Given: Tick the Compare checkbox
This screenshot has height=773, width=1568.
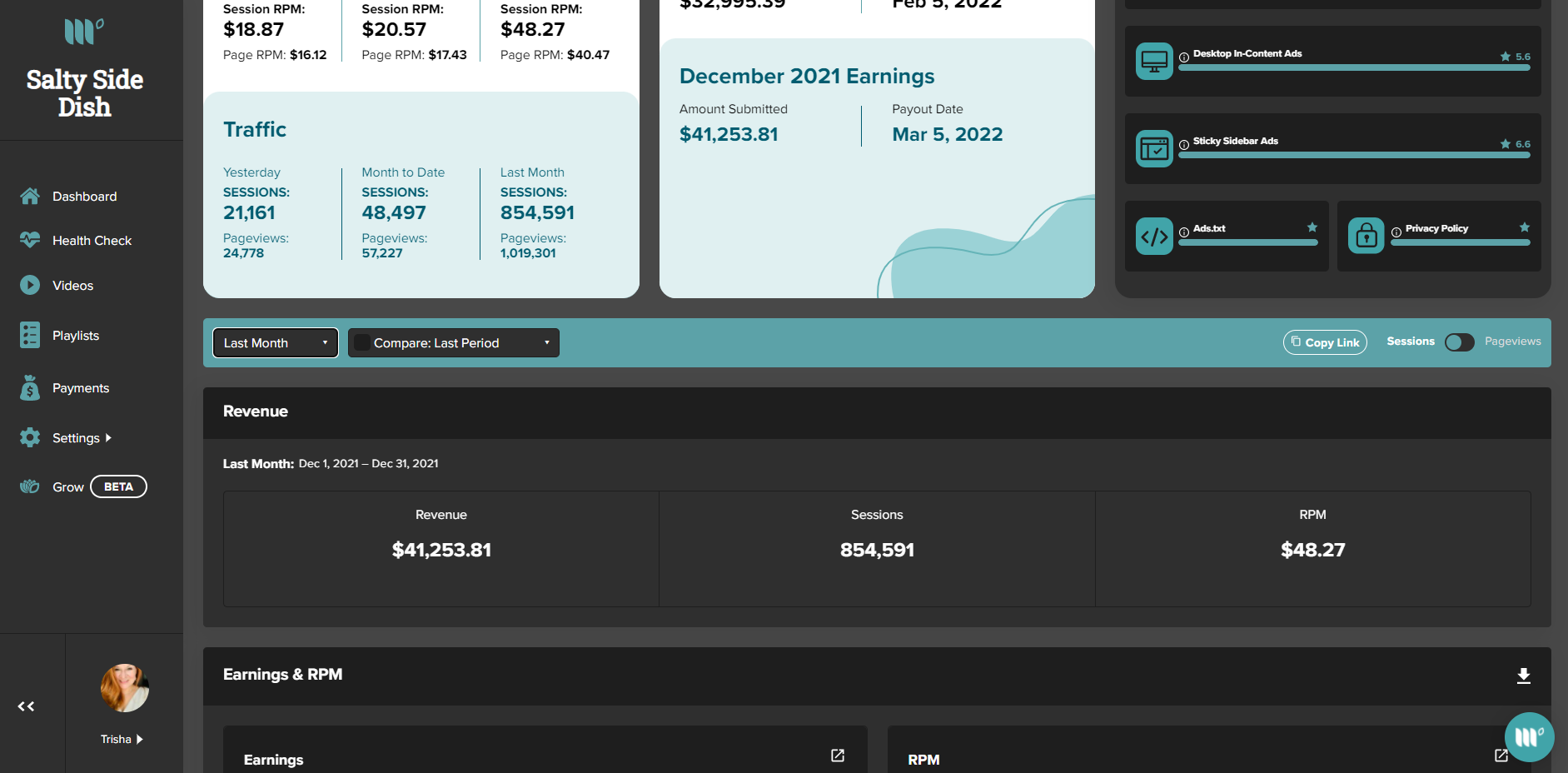Looking at the screenshot, I should click(362, 342).
